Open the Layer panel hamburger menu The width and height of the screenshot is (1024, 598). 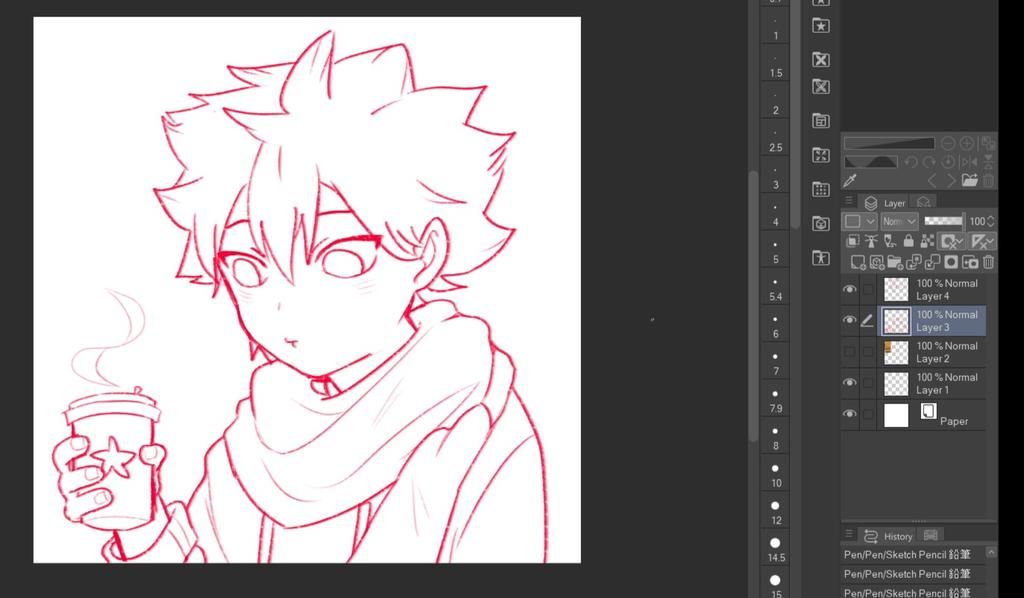(x=848, y=201)
